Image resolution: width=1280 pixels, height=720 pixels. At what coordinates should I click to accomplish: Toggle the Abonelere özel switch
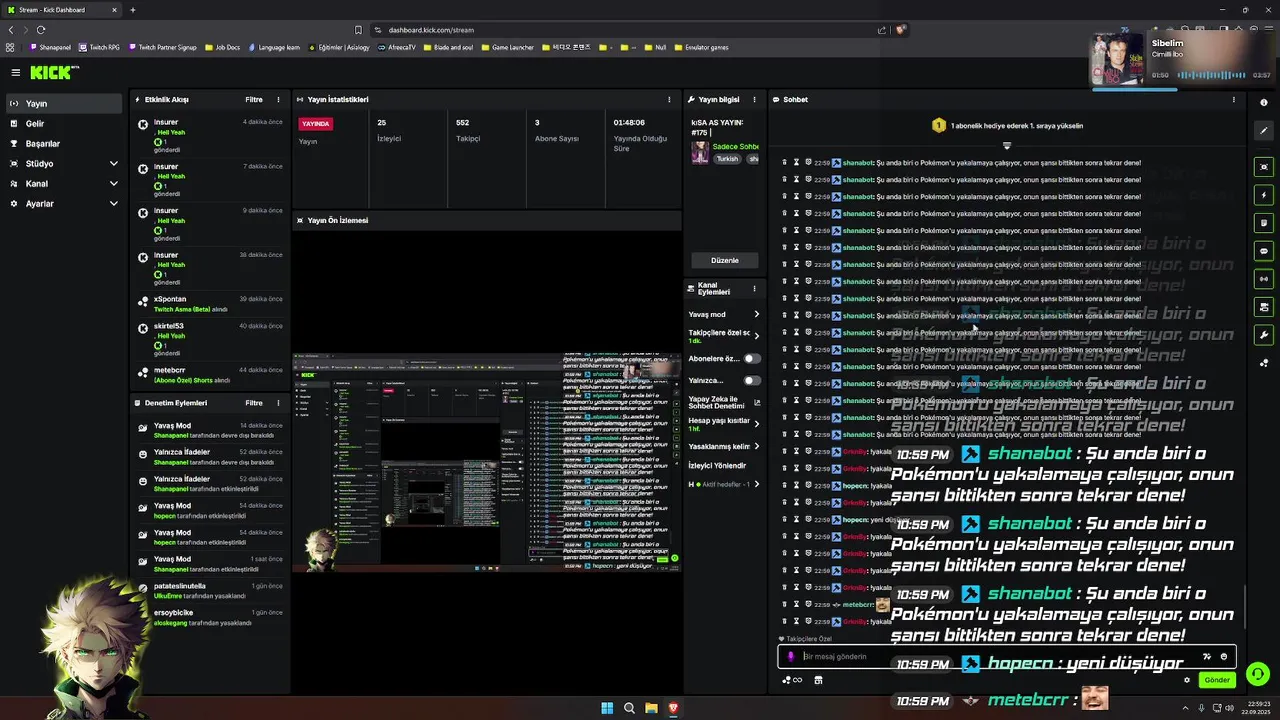(x=751, y=358)
